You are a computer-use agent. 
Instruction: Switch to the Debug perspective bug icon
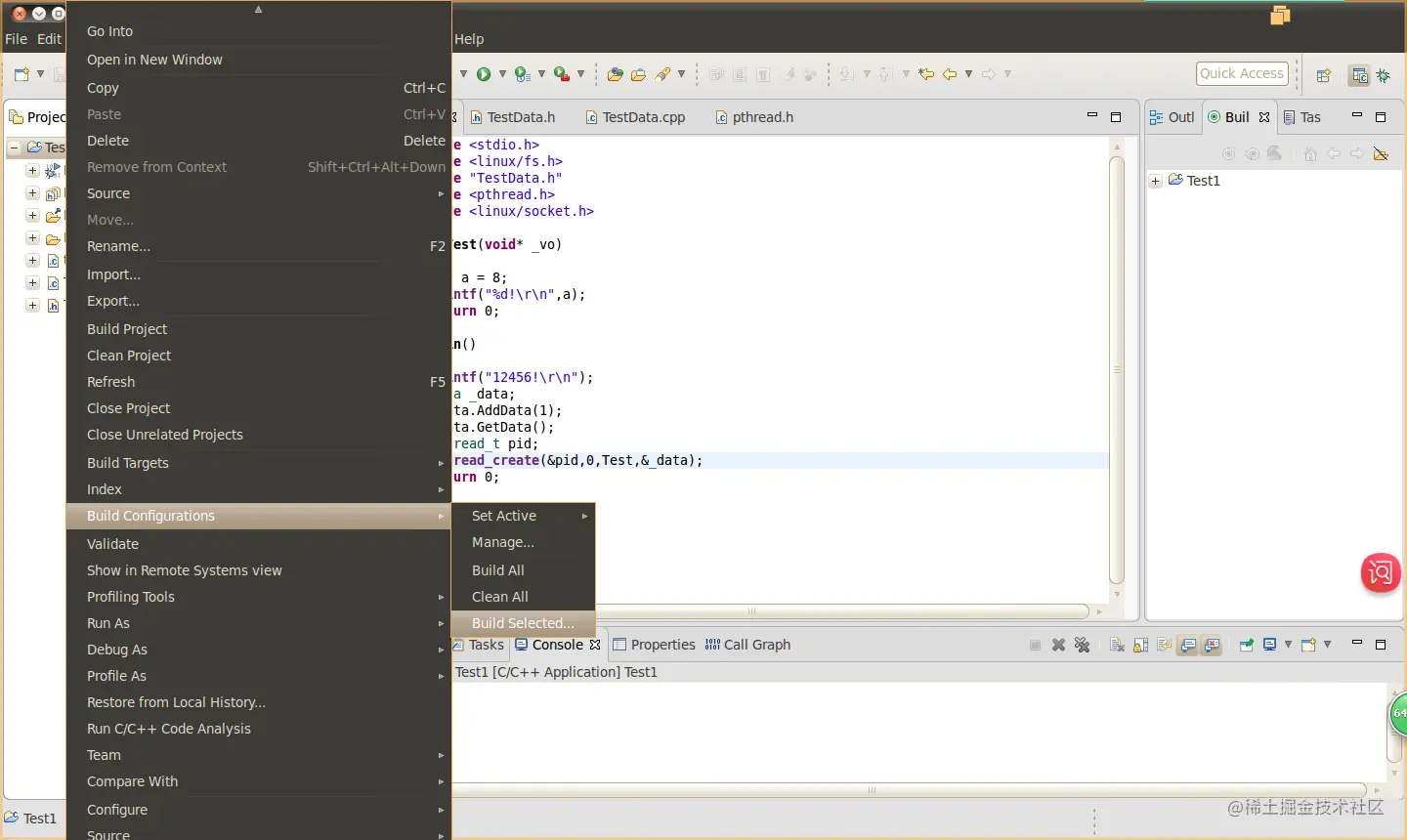tap(1384, 75)
